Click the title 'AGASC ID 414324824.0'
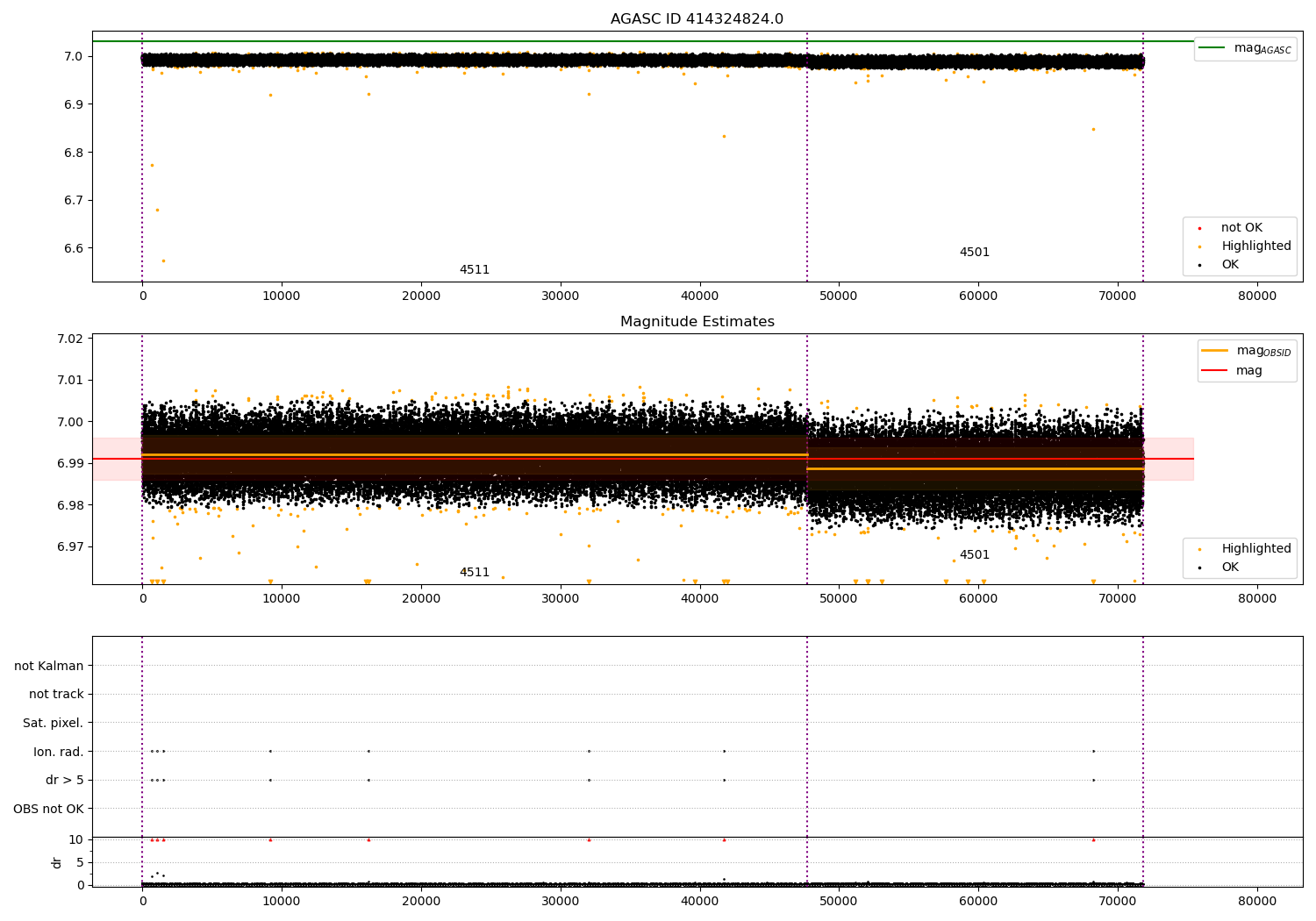Image resolution: width=1316 pixels, height=921 pixels. (697, 19)
